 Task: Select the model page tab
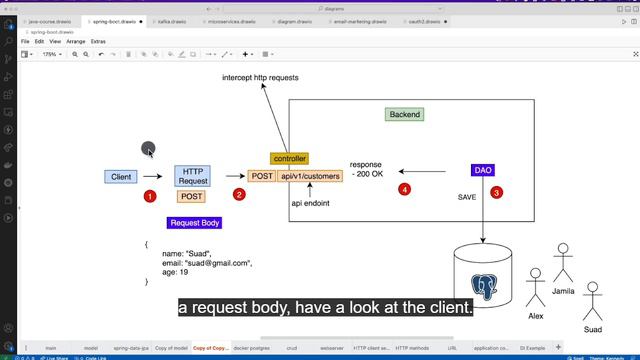(x=91, y=348)
